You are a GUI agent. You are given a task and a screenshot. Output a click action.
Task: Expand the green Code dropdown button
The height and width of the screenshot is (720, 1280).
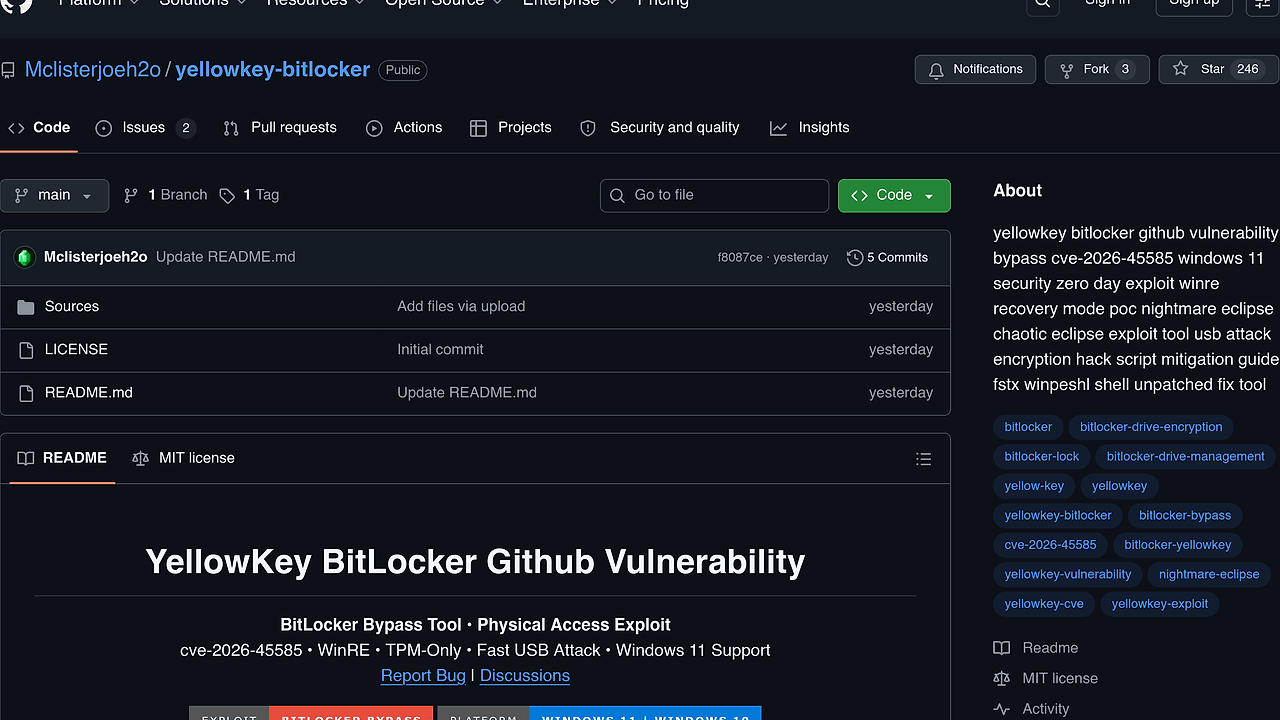pos(894,195)
